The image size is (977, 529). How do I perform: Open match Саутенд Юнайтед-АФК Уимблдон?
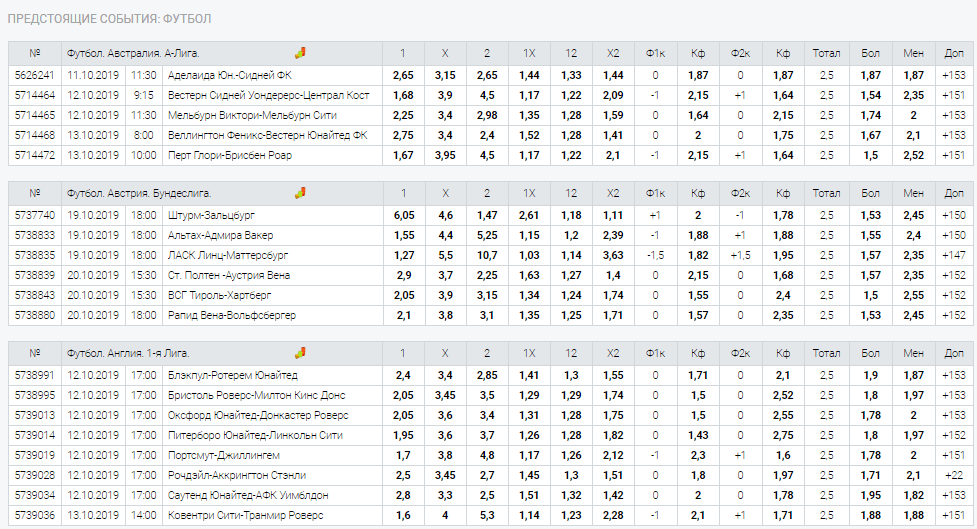[x=248, y=495]
